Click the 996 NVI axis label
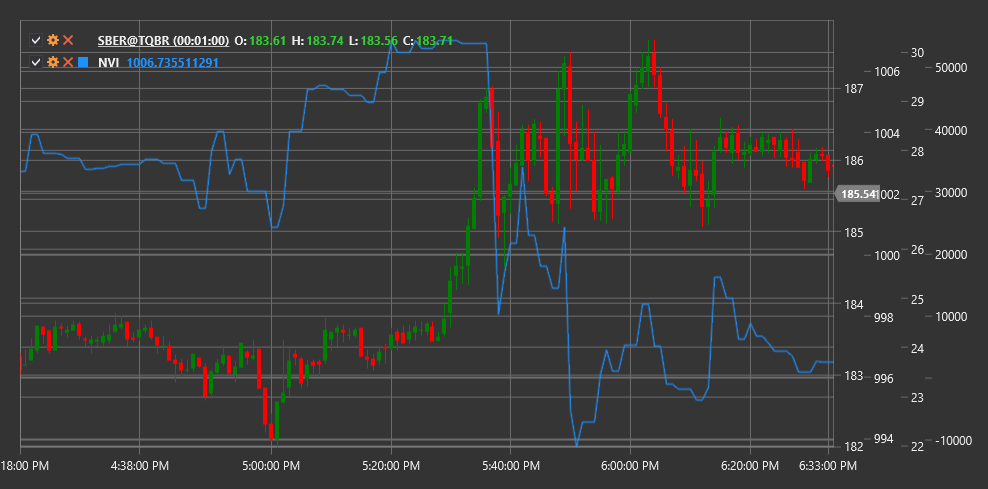This screenshot has height=489, width=988. (x=884, y=378)
